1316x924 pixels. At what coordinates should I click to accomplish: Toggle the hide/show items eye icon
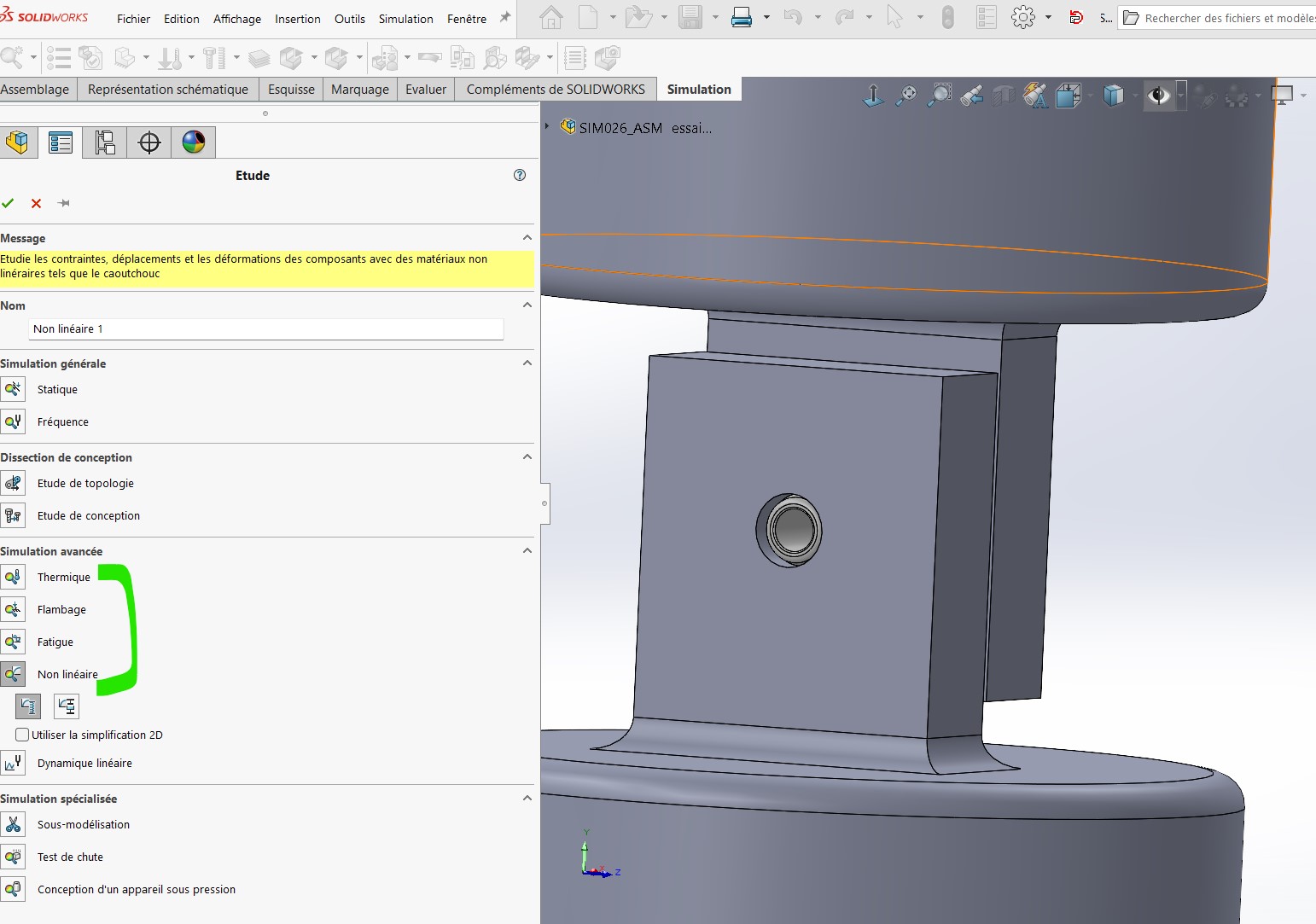pyautogui.click(x=1158, y=95)
